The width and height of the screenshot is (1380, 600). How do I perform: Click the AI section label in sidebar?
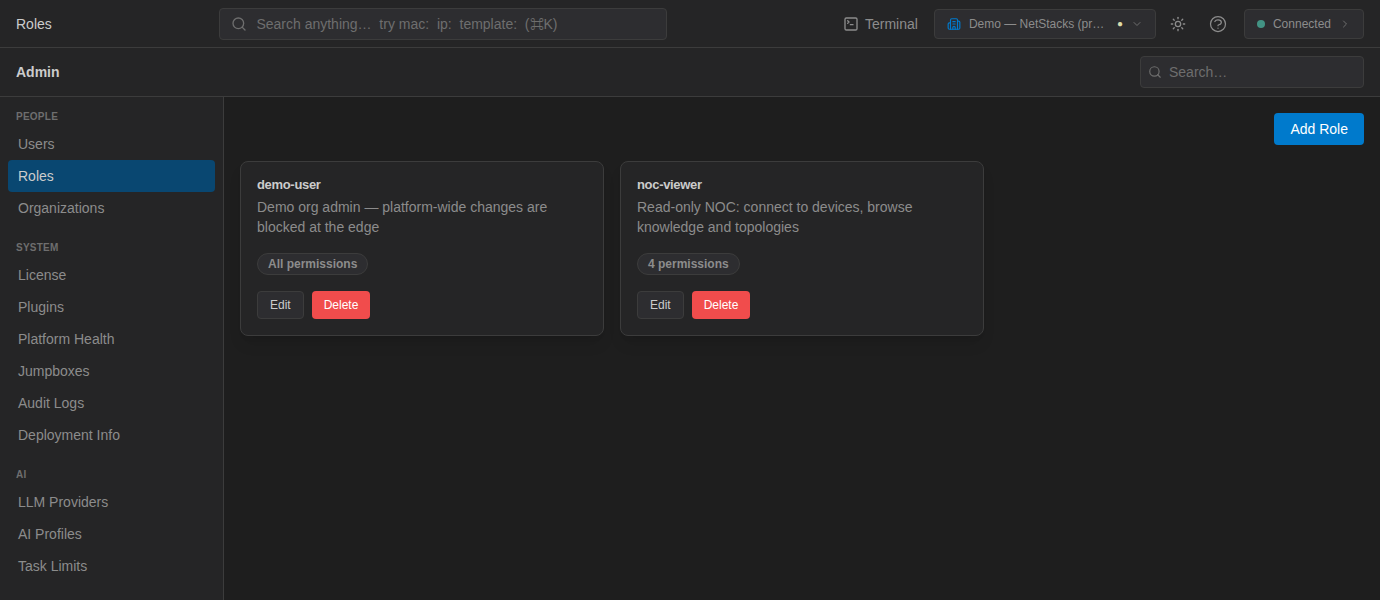[x=21, y=474]
